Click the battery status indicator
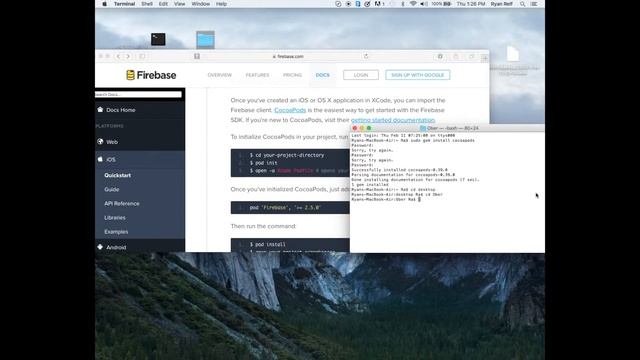Screen dimensions: 640x360 442,4
